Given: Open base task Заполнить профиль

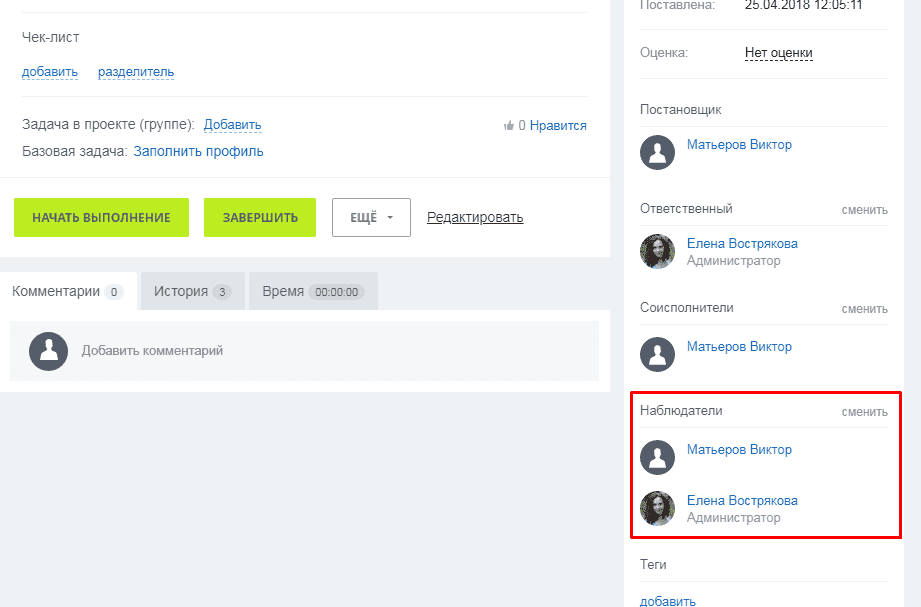Looking at the screenshot, I should 198,152.
